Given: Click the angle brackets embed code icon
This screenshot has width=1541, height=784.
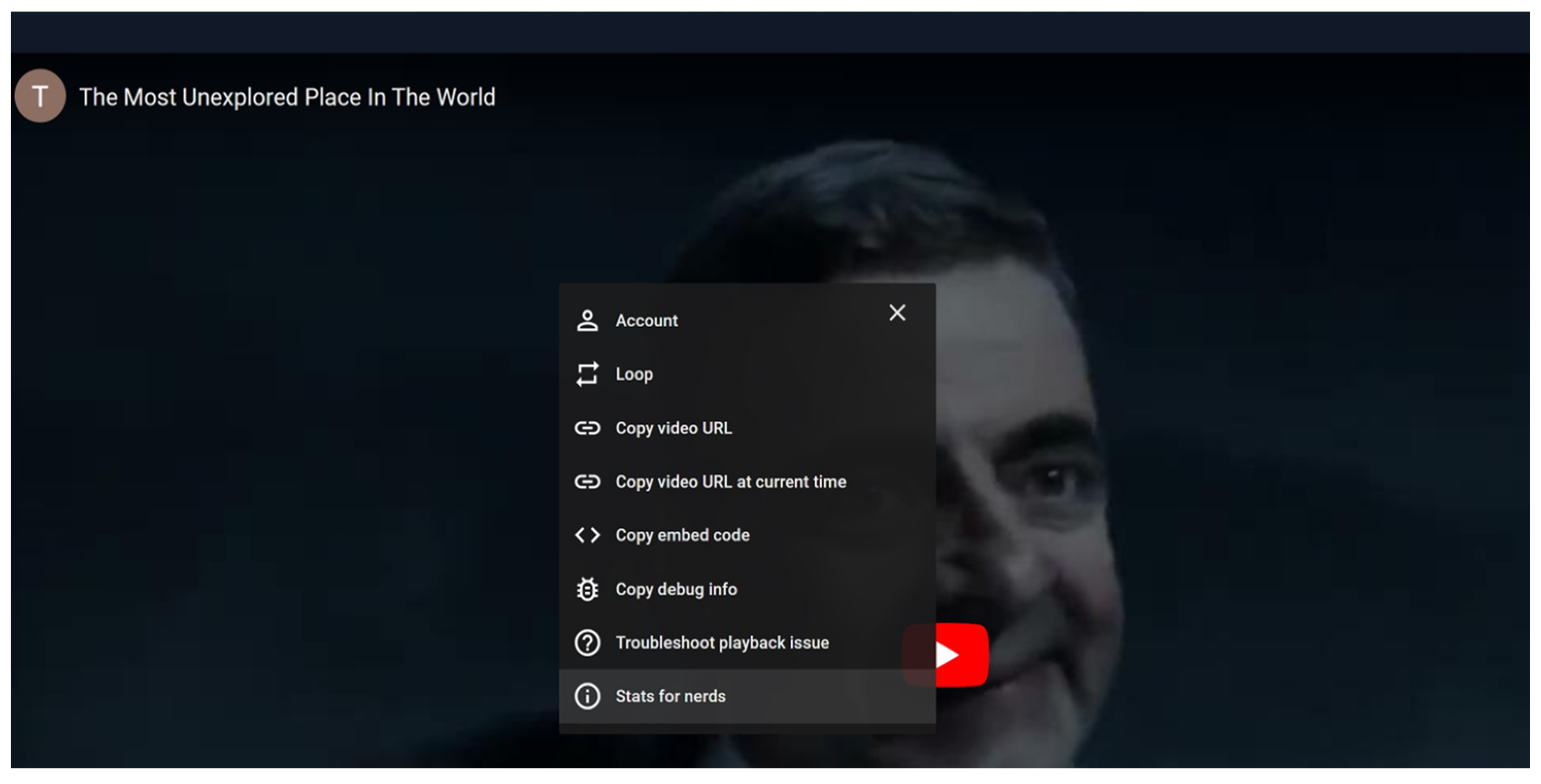Looking at the screenshot, I should (587, 535).
